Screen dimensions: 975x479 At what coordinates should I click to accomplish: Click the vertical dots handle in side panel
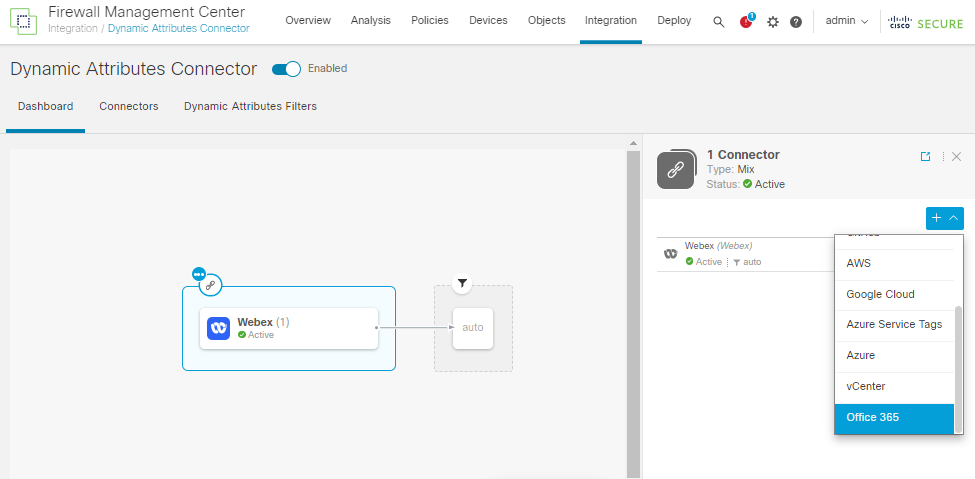pos(943,157)
